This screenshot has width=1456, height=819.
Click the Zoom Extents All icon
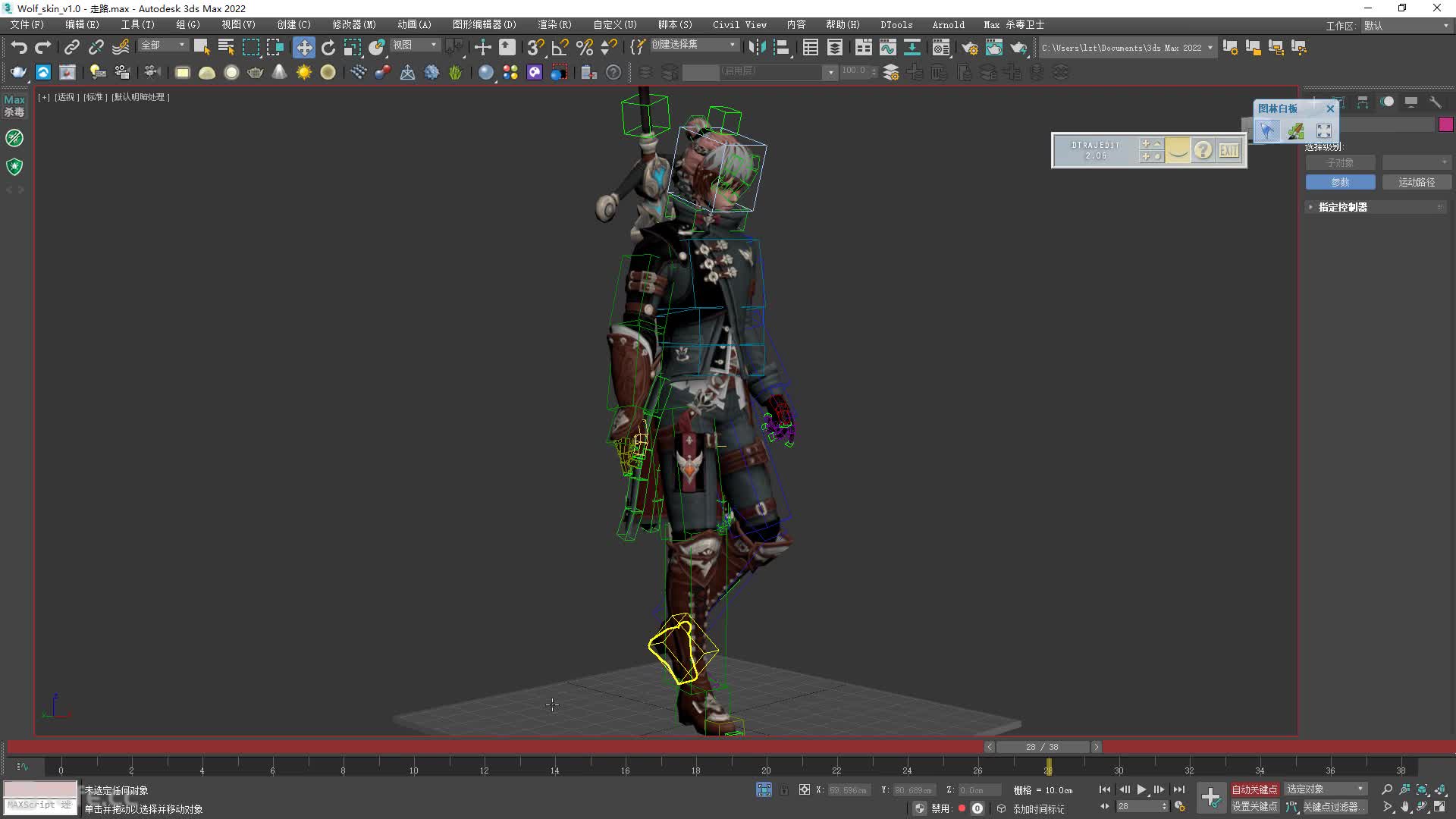click(1440, 789)
